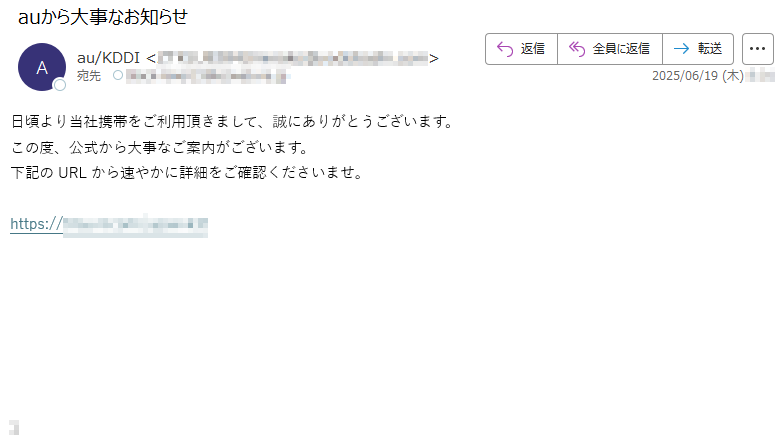Screen dimensions: 776x445
Task: Click the date 2025/06/19 (木)
Action: click(698, 76)
